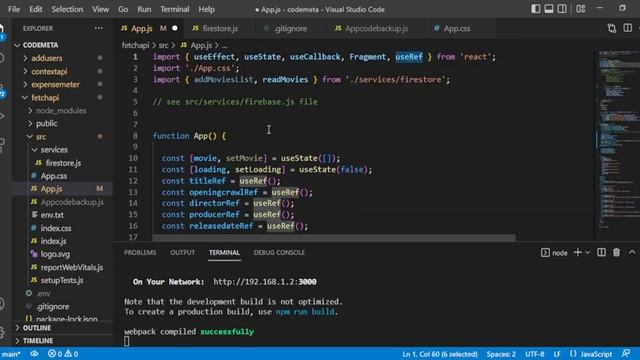Open the Go menu
640x360 pixels.
123,9
